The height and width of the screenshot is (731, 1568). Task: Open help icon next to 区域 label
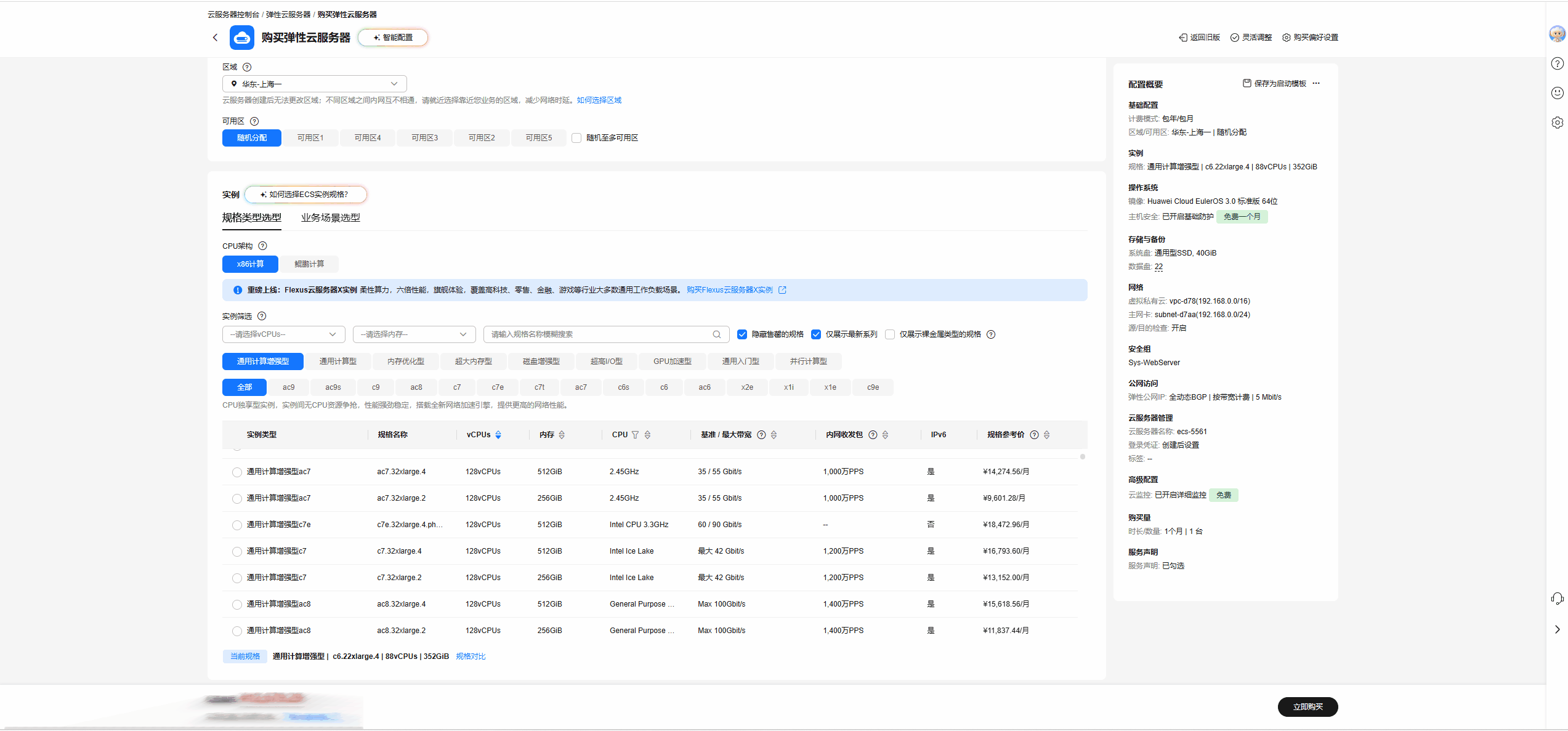247,67
